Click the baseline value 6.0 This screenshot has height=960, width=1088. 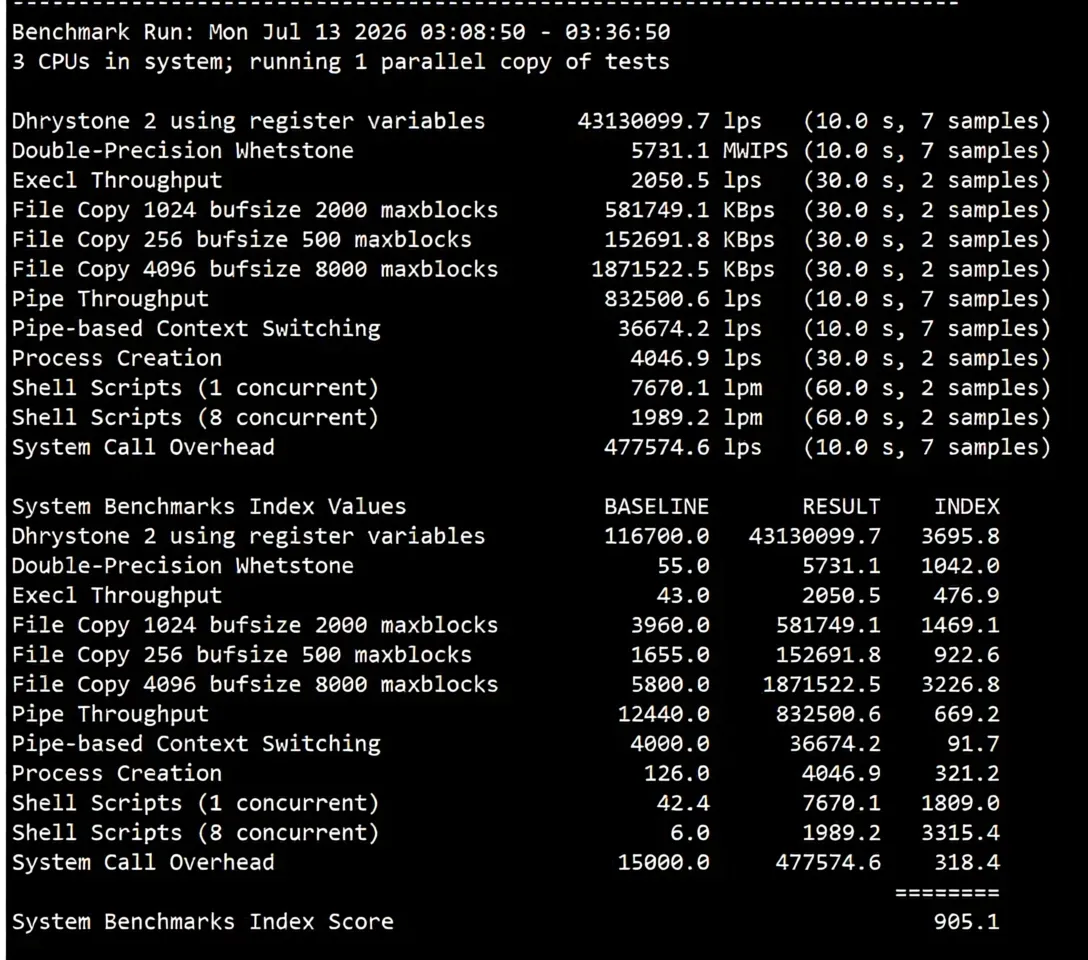coord(690,832)
